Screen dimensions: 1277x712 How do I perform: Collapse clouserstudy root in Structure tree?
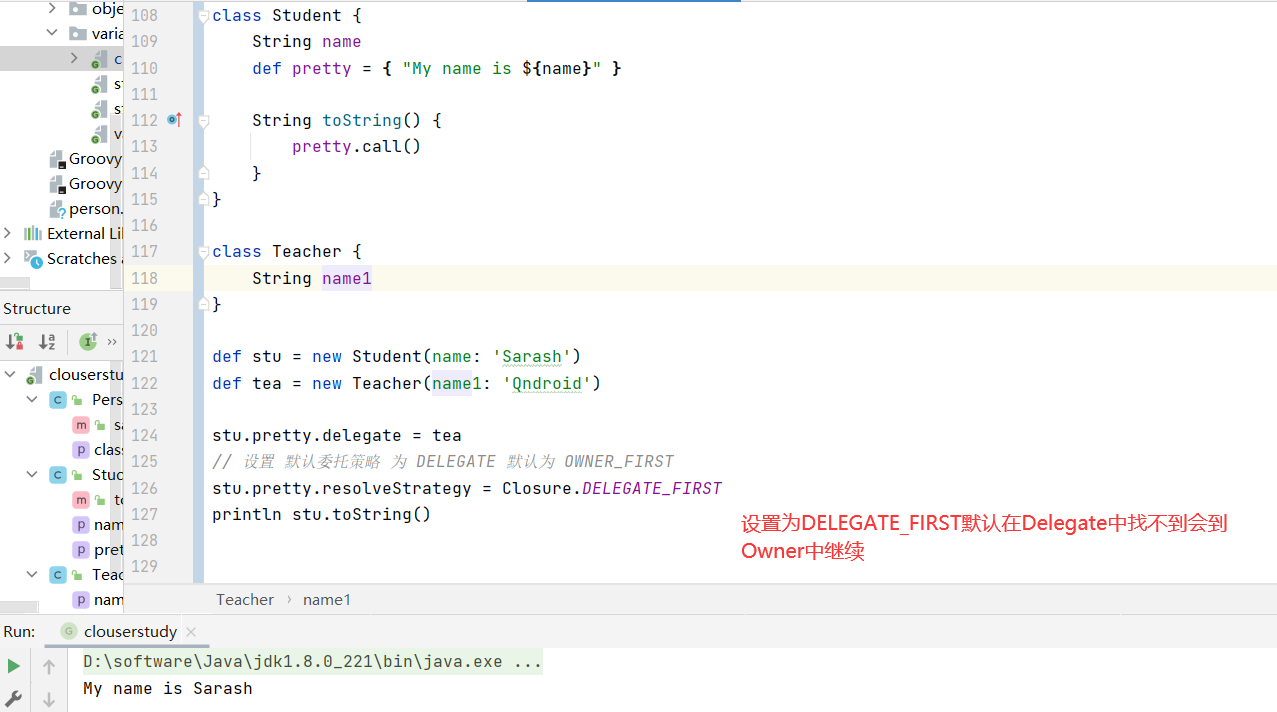point(10,374)
